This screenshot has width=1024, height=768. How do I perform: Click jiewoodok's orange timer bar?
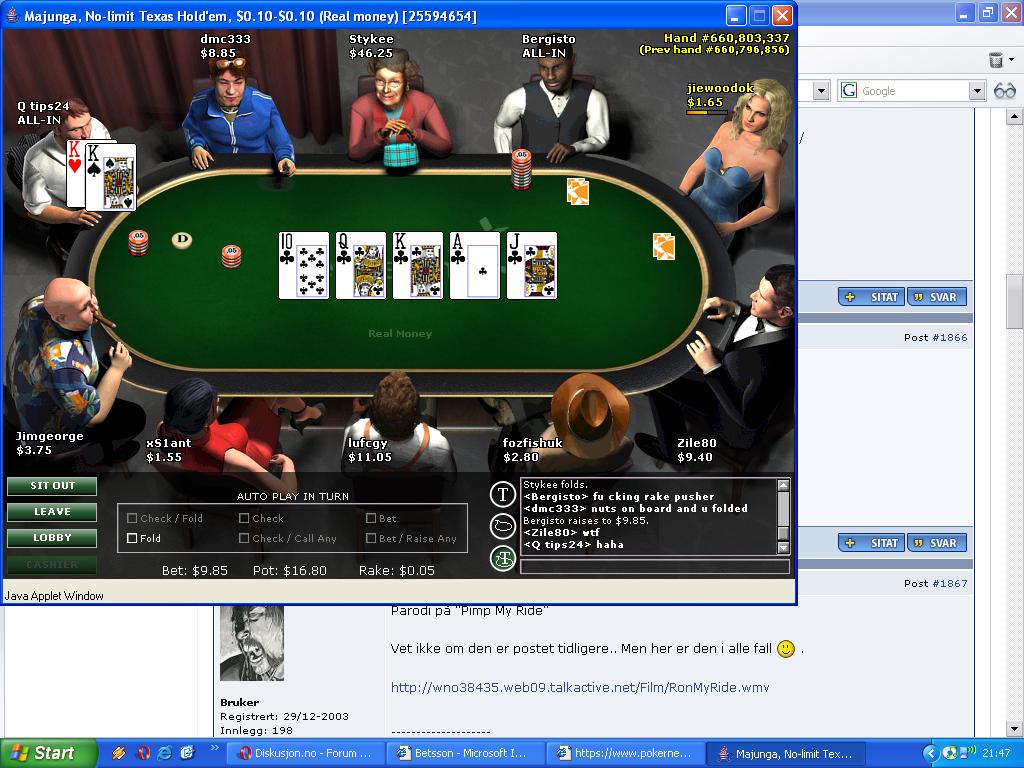(x=707, y=112)
